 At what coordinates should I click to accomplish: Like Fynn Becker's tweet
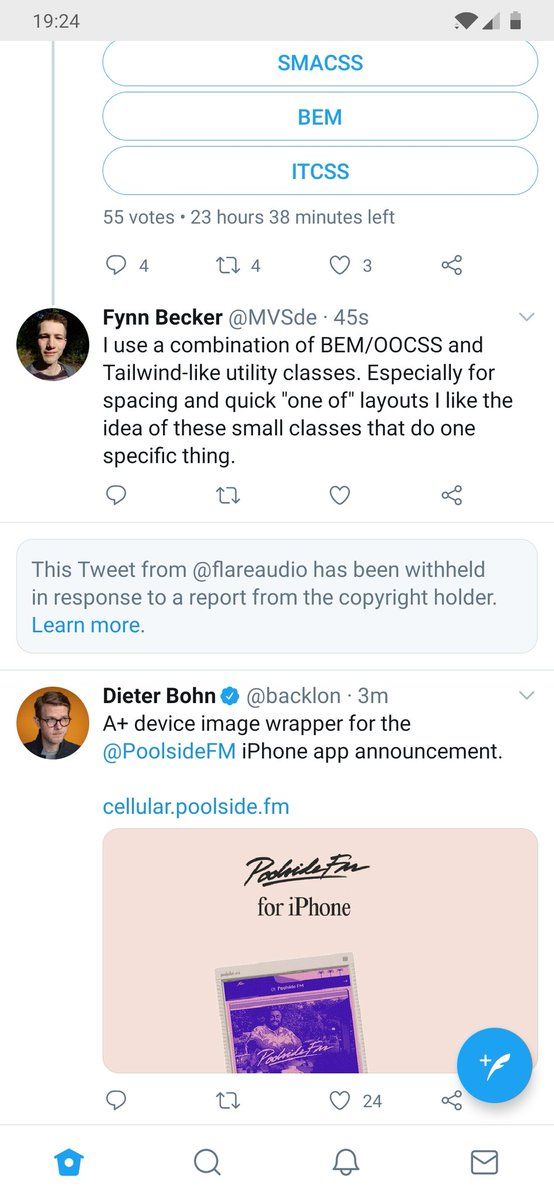point(340,495)
